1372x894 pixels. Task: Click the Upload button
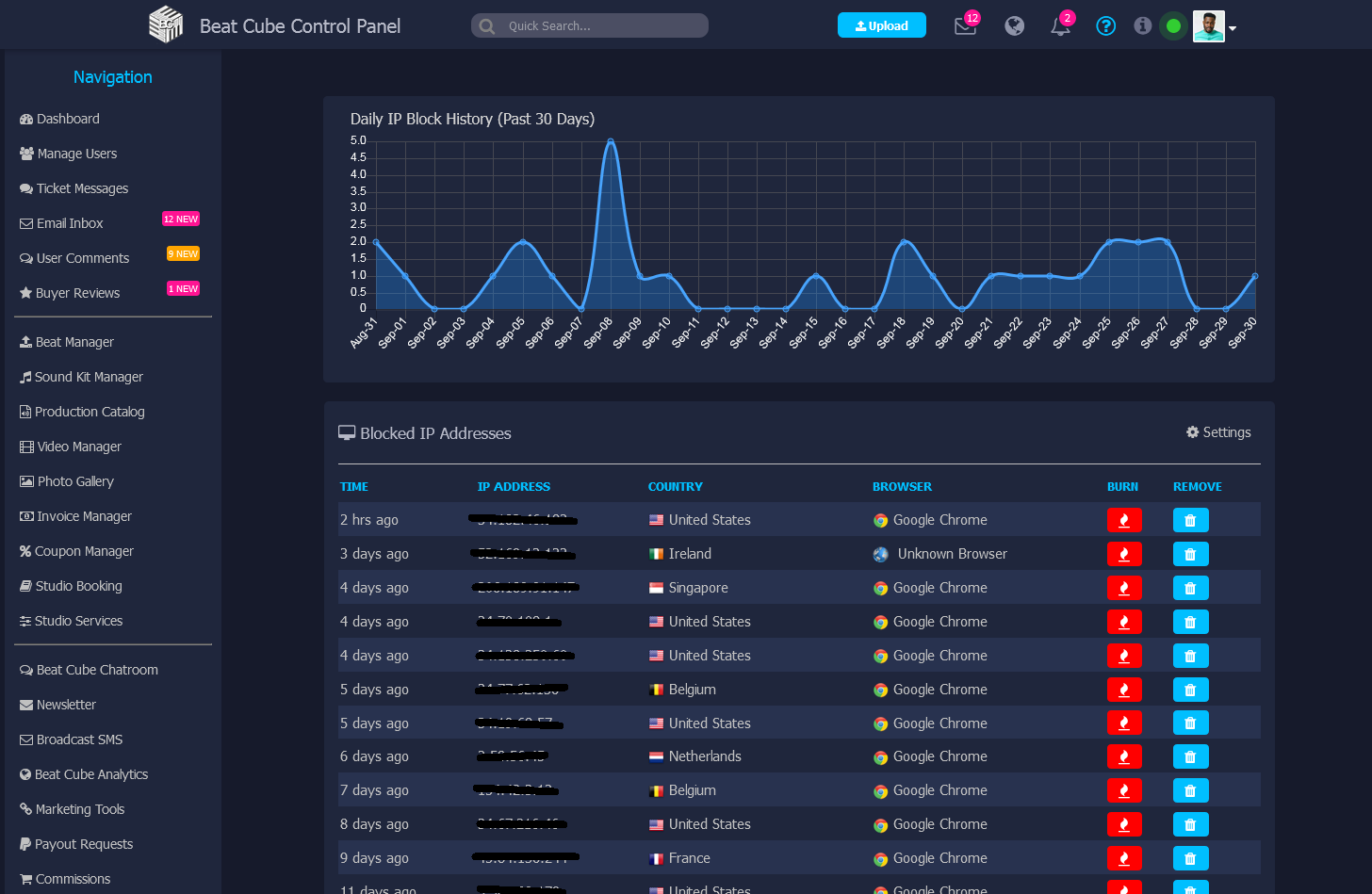tap(881, 25)
